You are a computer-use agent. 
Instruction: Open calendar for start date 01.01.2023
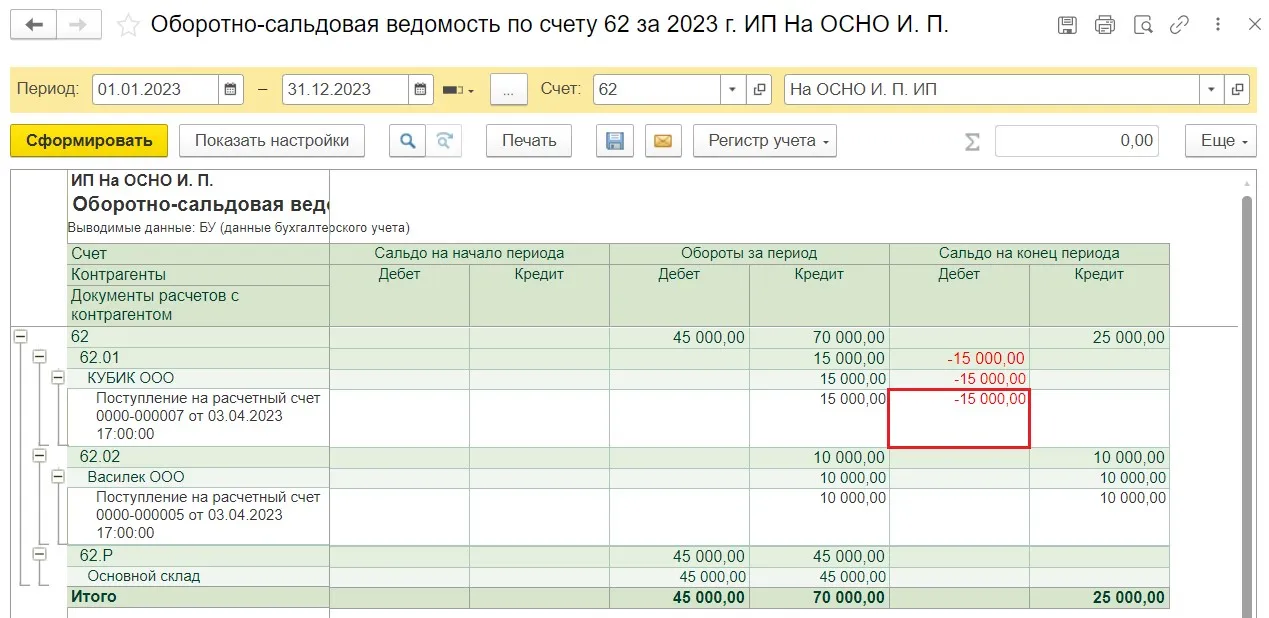pos(231,89)
